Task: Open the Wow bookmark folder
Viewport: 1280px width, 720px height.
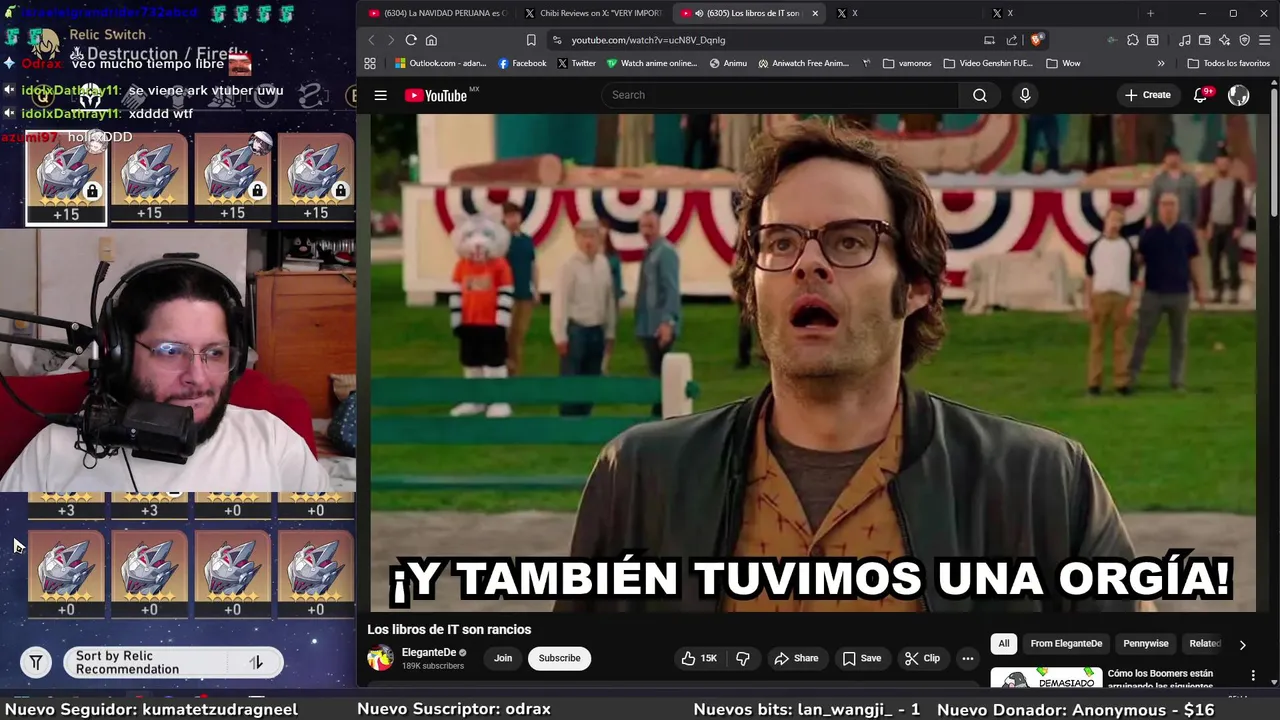Action: 1063,63
